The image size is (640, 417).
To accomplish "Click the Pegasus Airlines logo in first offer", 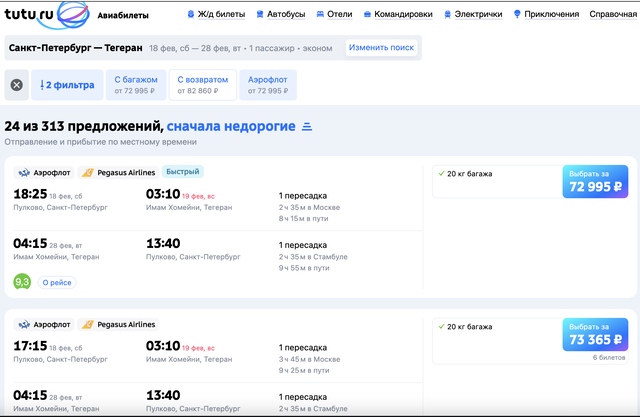I will pos(87,173).
